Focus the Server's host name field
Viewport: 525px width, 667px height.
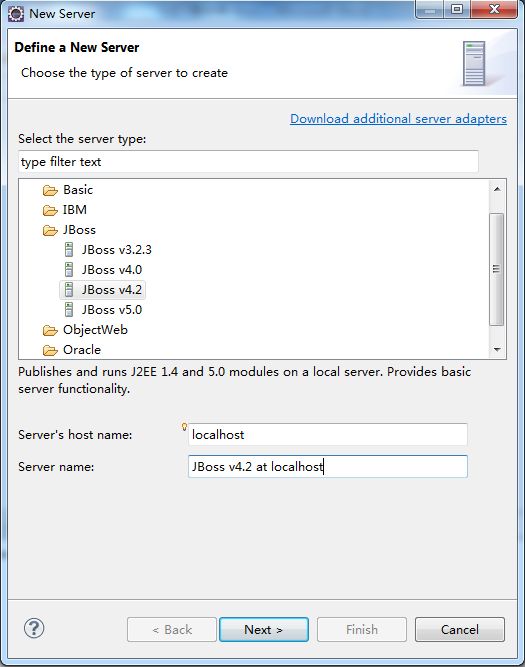[x=328, y=434]
